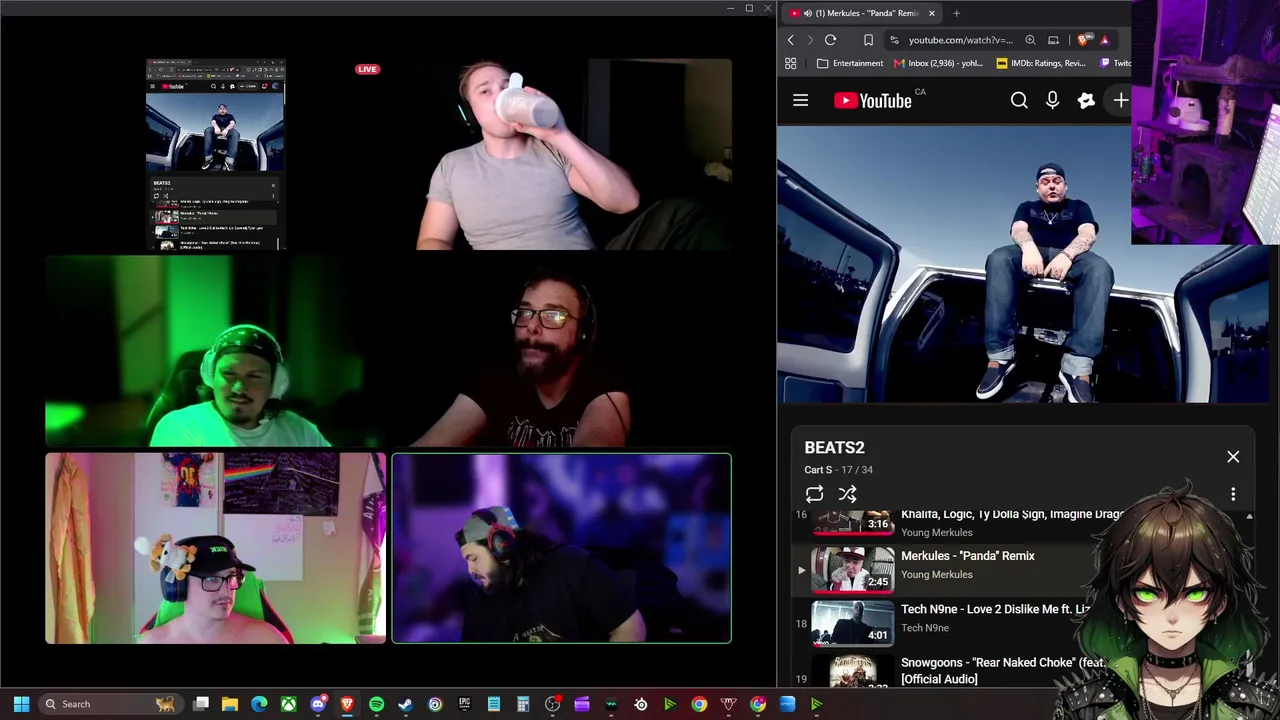1280x720 pixels.
Task: Click the LIVE badge in the stream window
Action: (x=367, y=69)
